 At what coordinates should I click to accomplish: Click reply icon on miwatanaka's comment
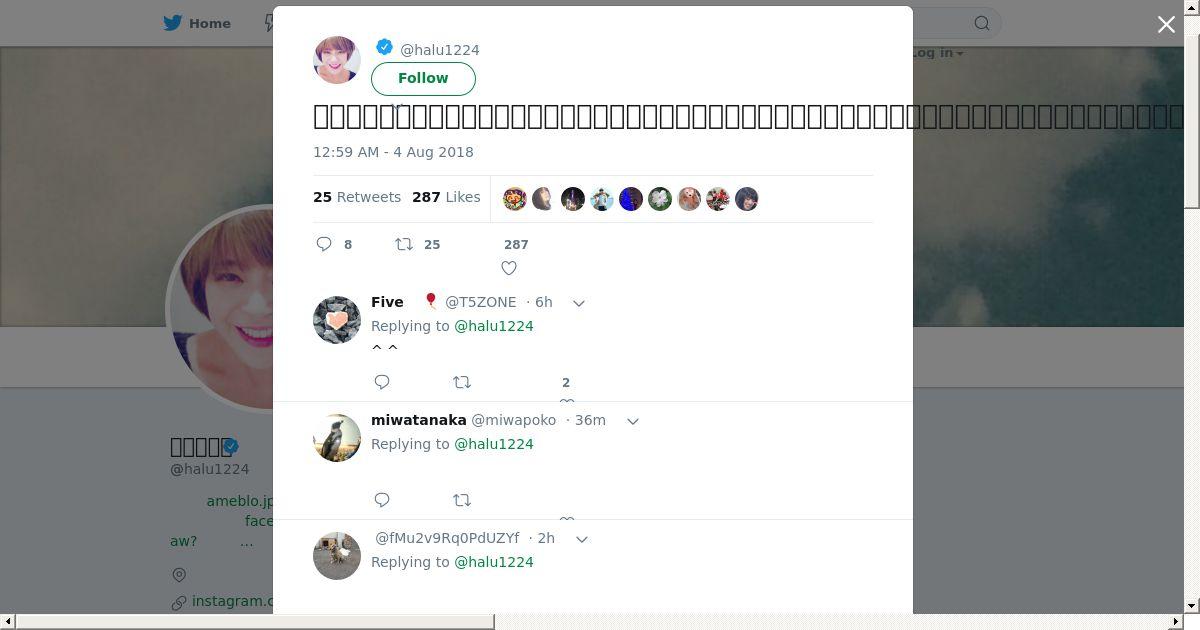pyautogui.click(x=382, y=500)
